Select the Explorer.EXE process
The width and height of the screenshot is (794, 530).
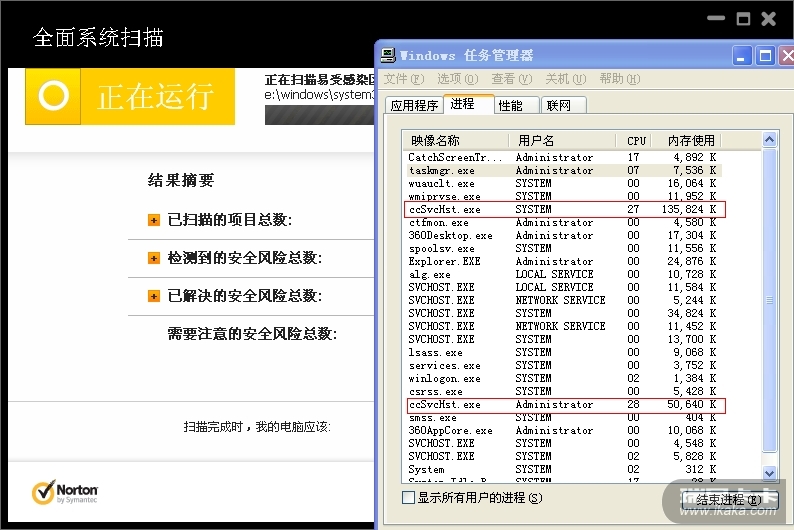(x=563, y=262)
